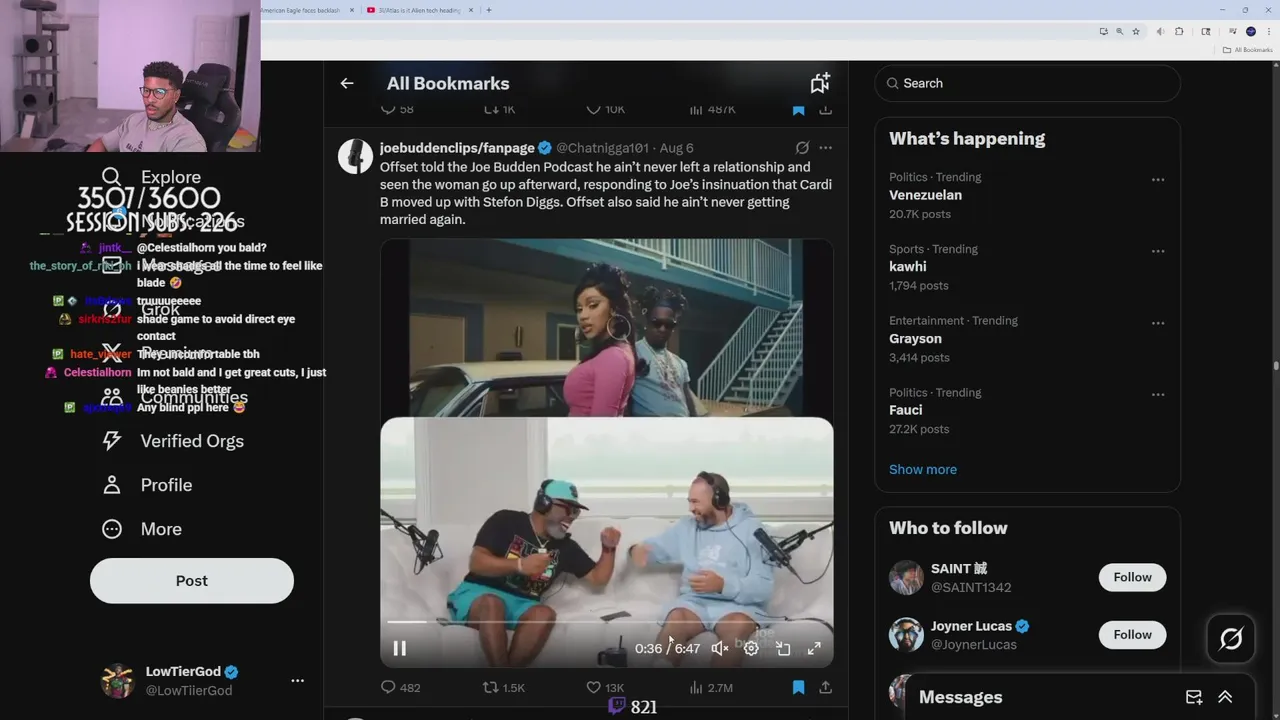Click the Search field
This screenshot has width=1280, height=720.
pos(1027,83)
